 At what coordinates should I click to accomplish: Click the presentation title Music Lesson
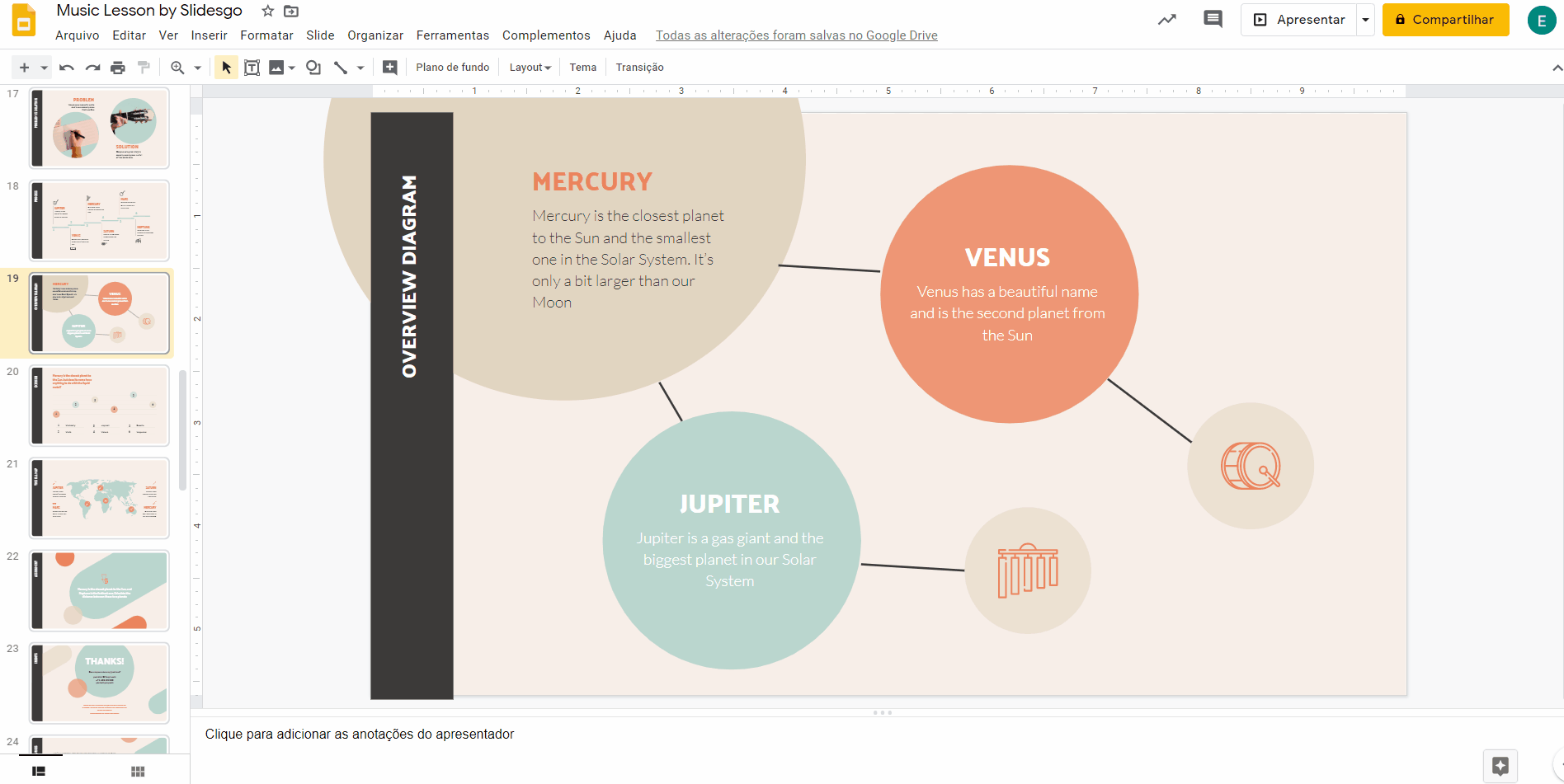(149, 11)
